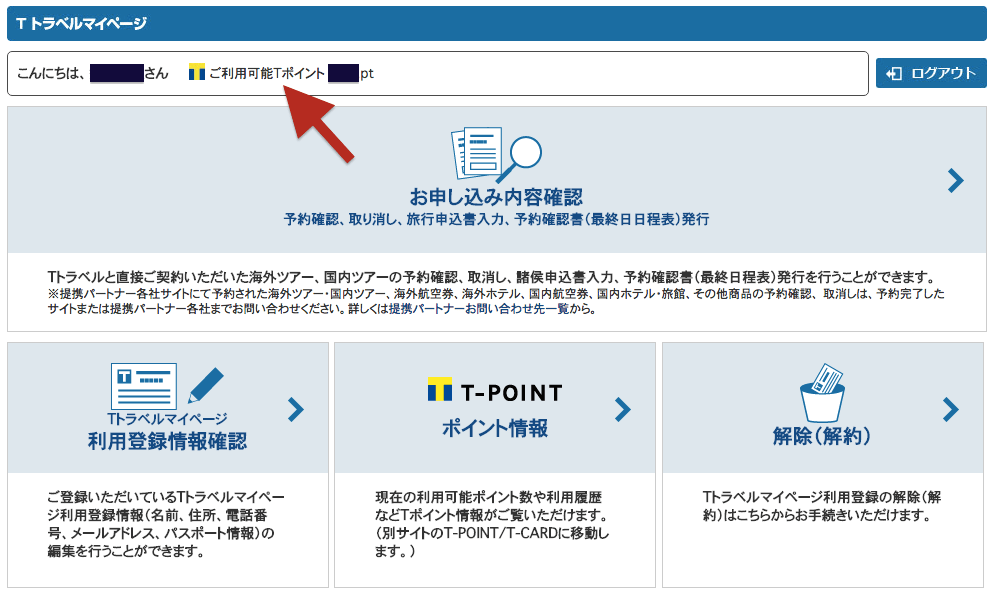
Task: Click the trash bin cancellation icon
Action: click(x=822, y=393)
